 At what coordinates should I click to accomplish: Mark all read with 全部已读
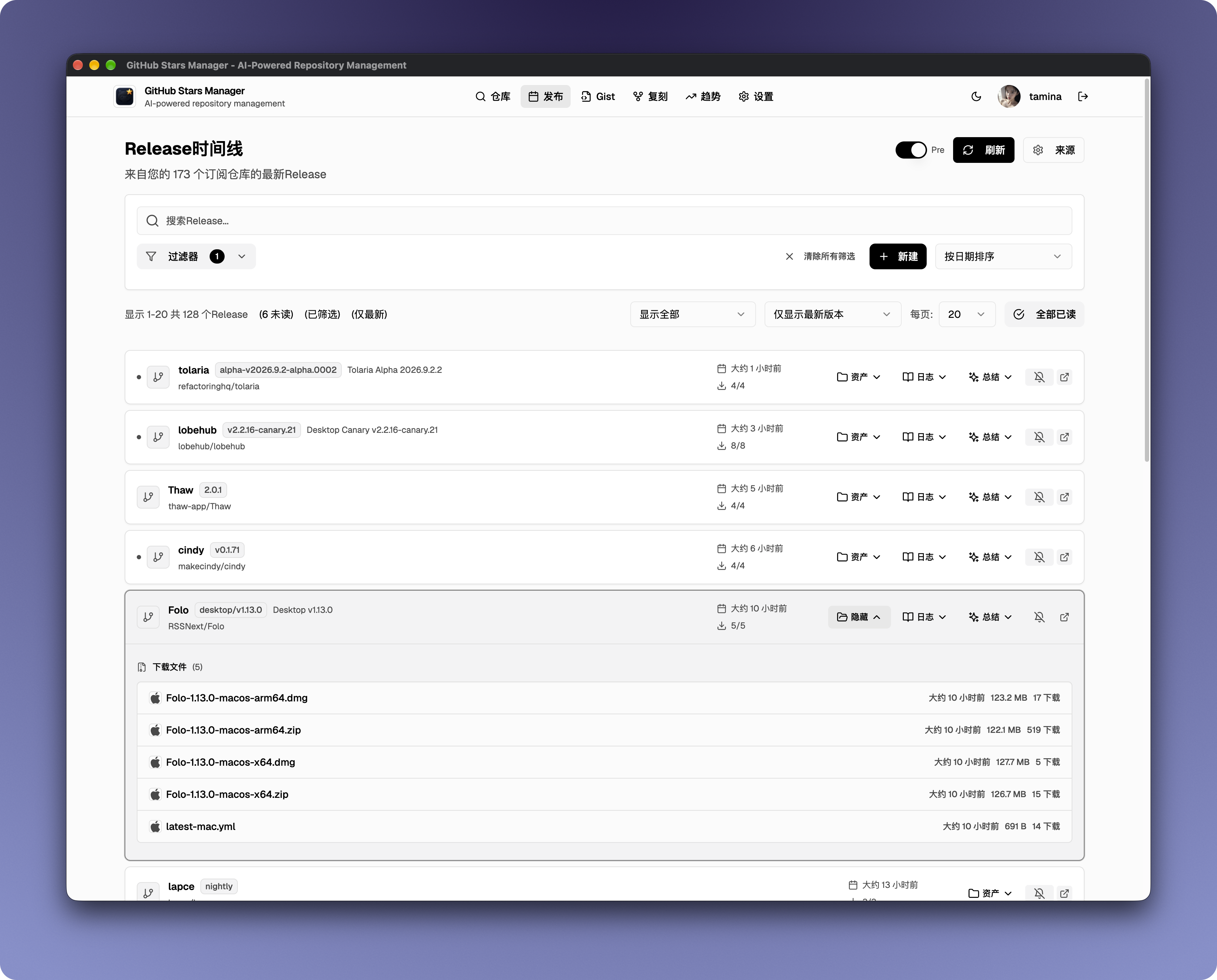pos(1044,314)
